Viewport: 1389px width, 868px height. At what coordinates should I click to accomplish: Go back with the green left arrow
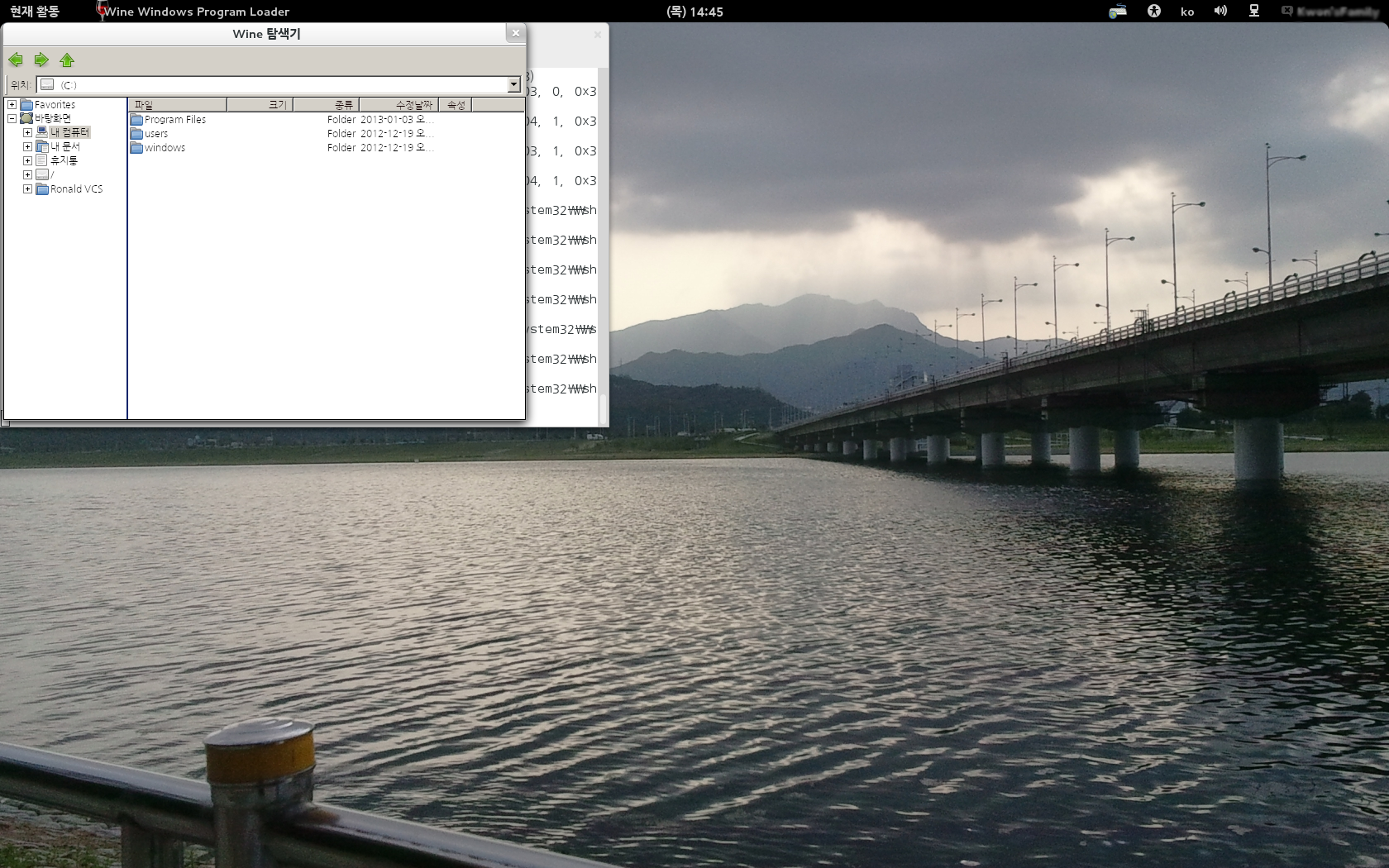[16, 60]
